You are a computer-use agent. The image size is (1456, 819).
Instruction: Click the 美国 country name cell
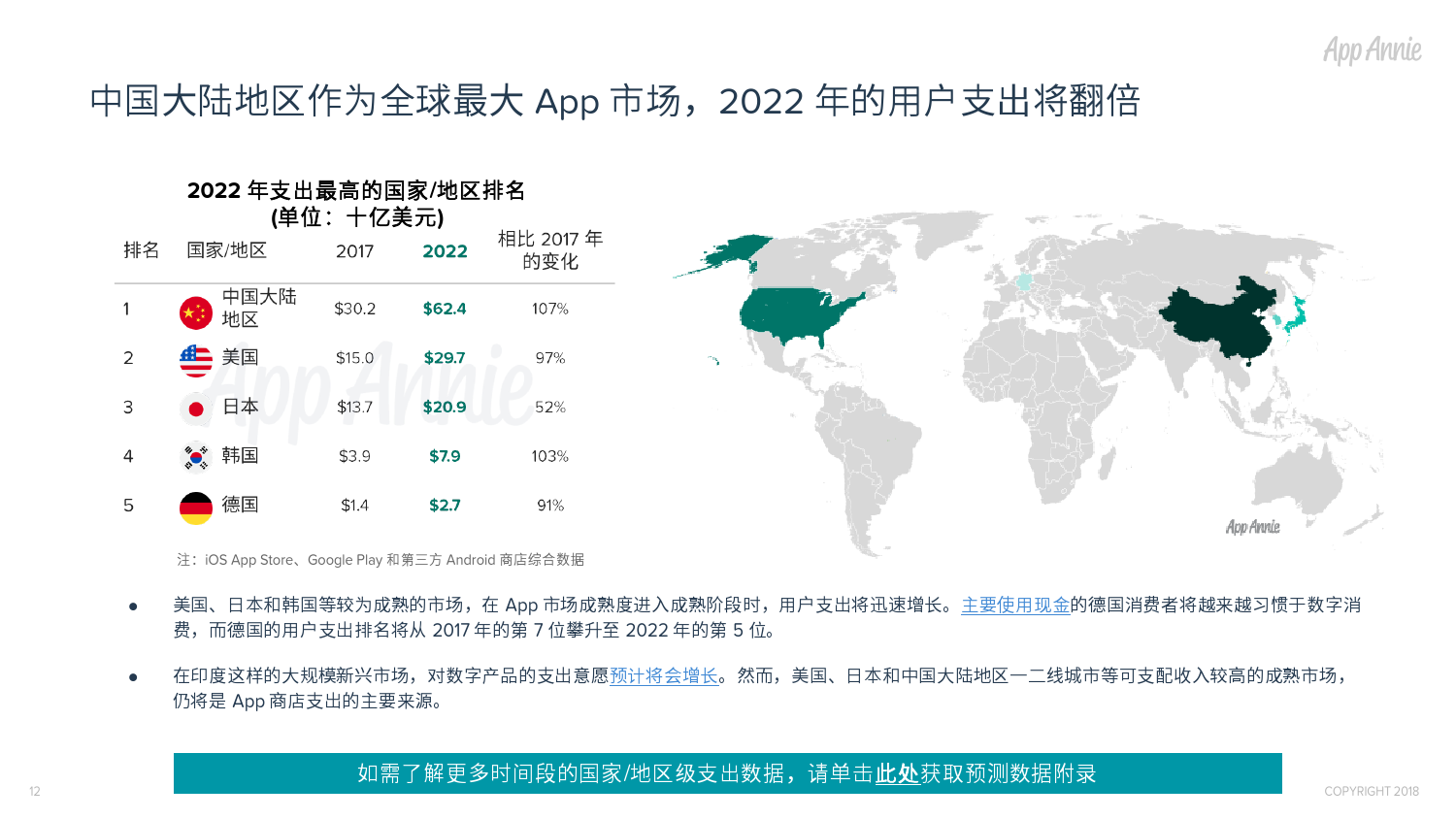coord(240,357)
